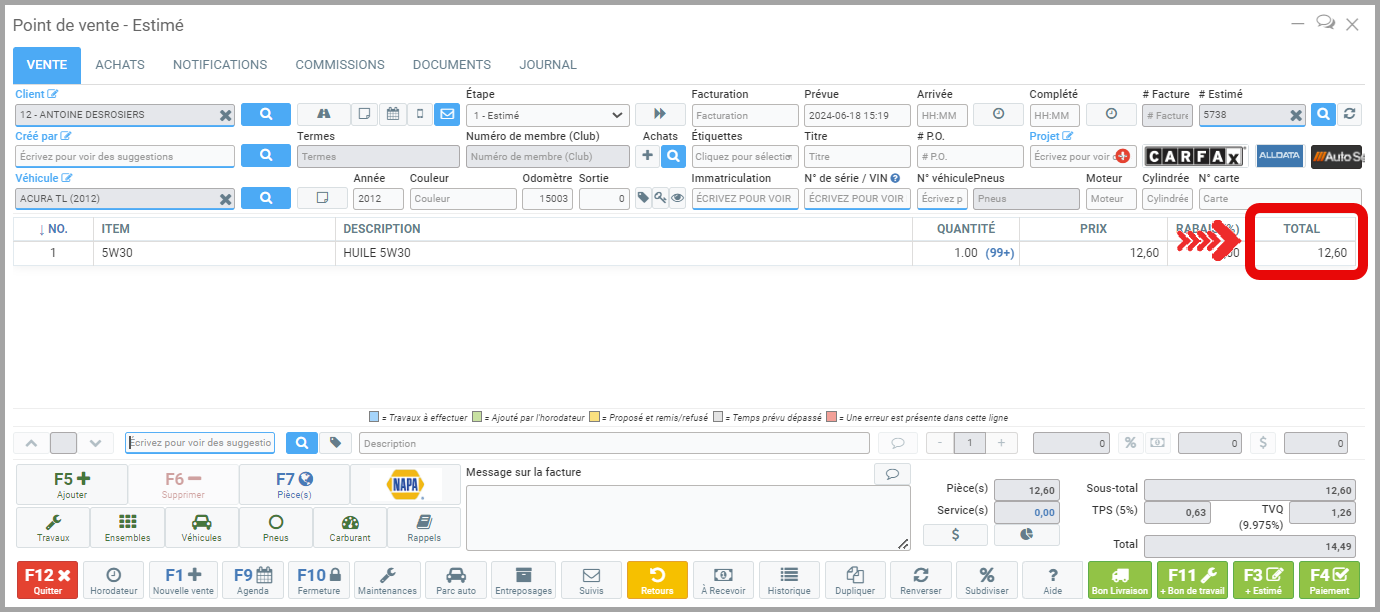Open the ALLDATA integration
This screenshot has height=612, width=1380.
pyautogui.click(x=1280, y=156)
